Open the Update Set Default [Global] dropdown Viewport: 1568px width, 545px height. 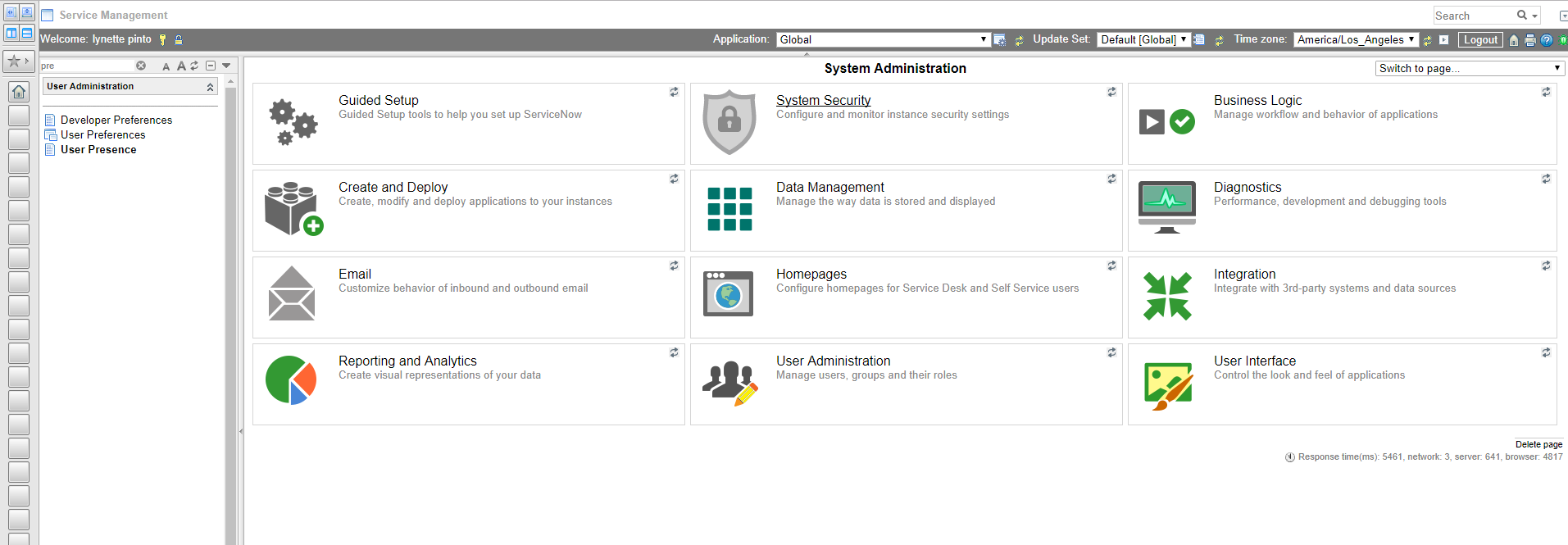pos(1143,39)
